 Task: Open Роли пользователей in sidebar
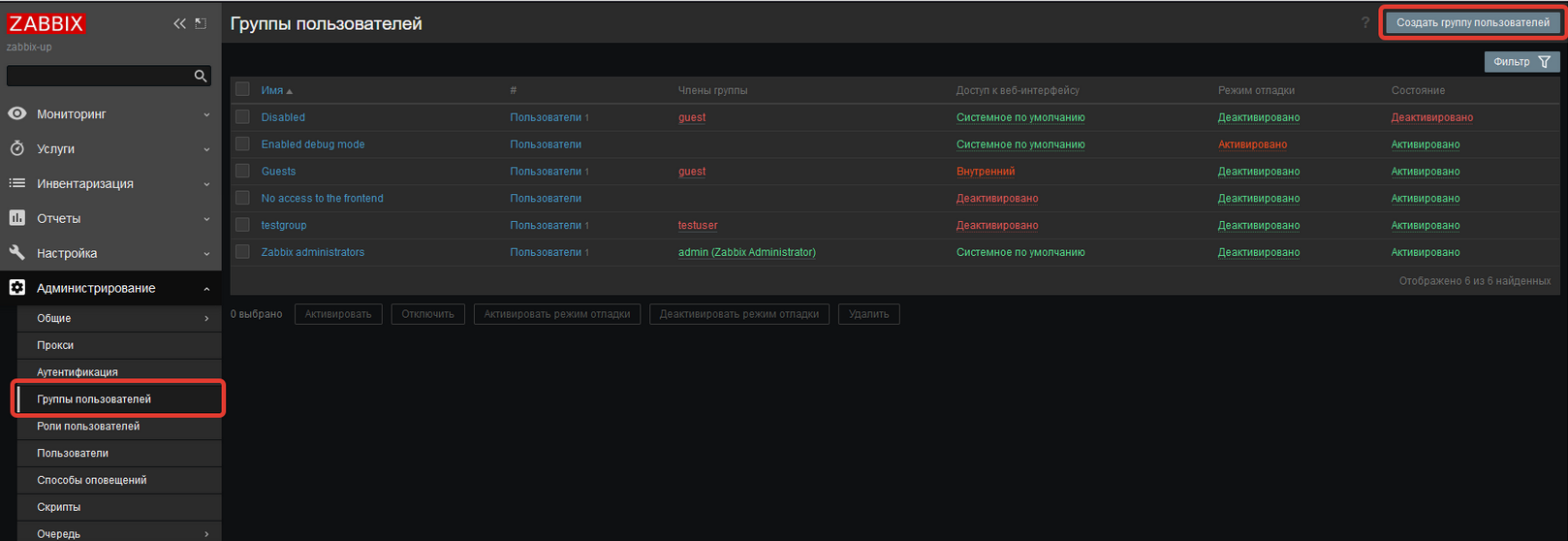tap(88, 427)
